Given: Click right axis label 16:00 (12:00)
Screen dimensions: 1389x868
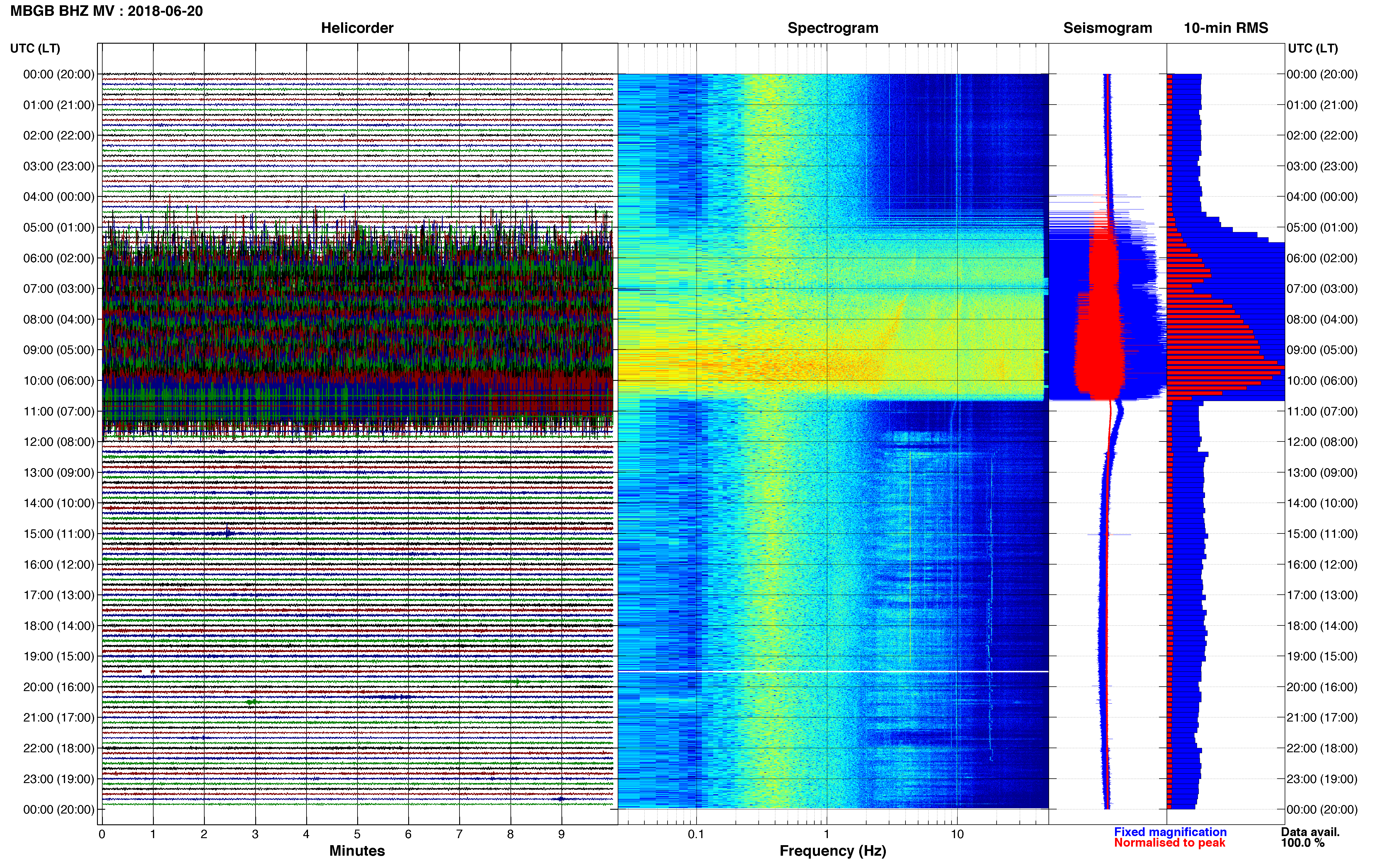Looking at the screenshot, I should point(1322,564).
